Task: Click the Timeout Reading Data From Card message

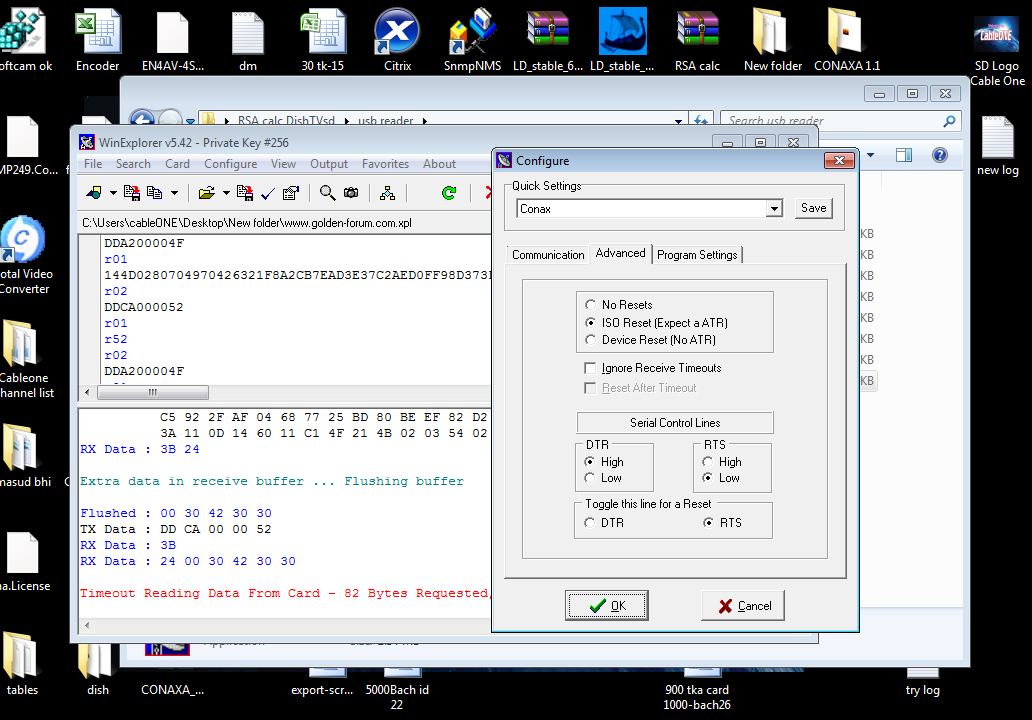Action: (283, 593)
